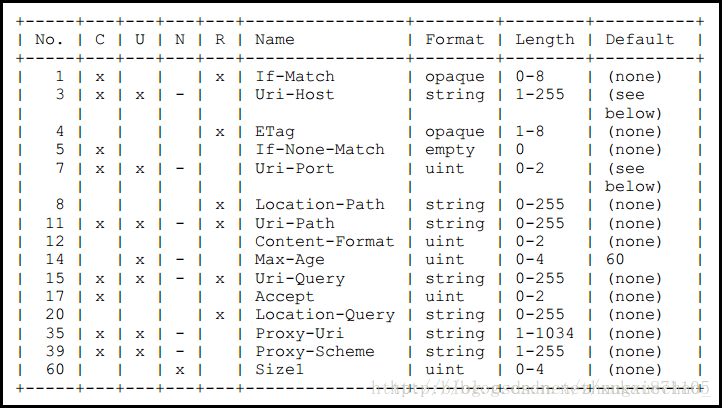Select the Accept option name
722x408 pixels.
(x=285, y=297)
